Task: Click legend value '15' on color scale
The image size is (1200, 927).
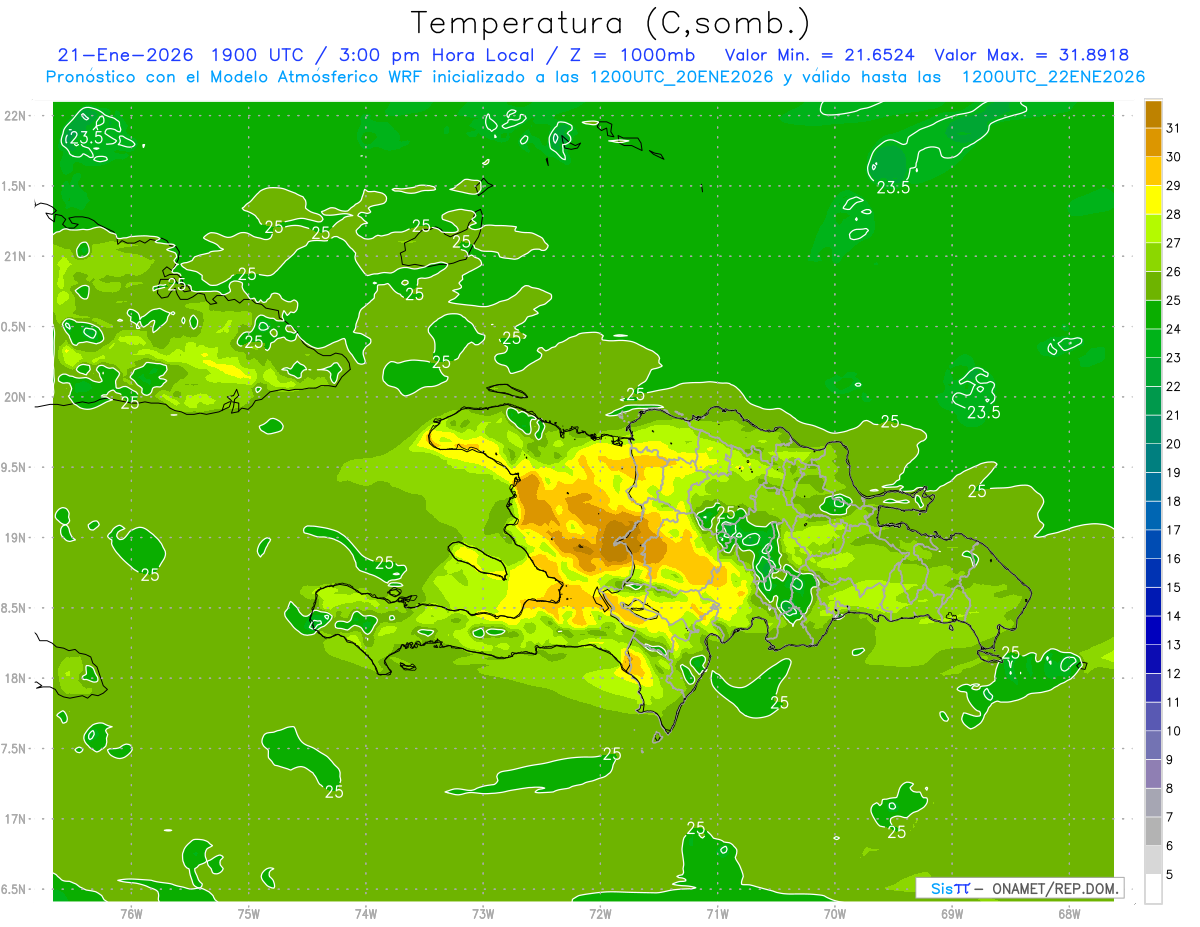Action: tap(1174, 588)
